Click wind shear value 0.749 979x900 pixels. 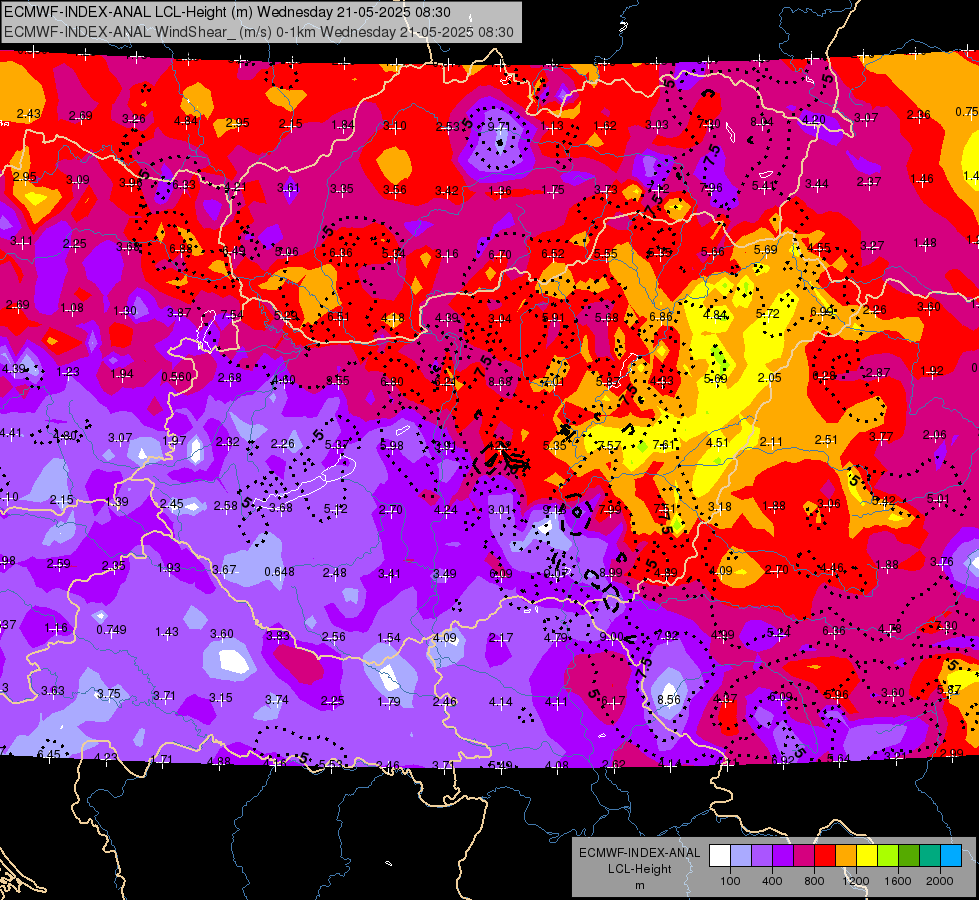tap(111, 630)
